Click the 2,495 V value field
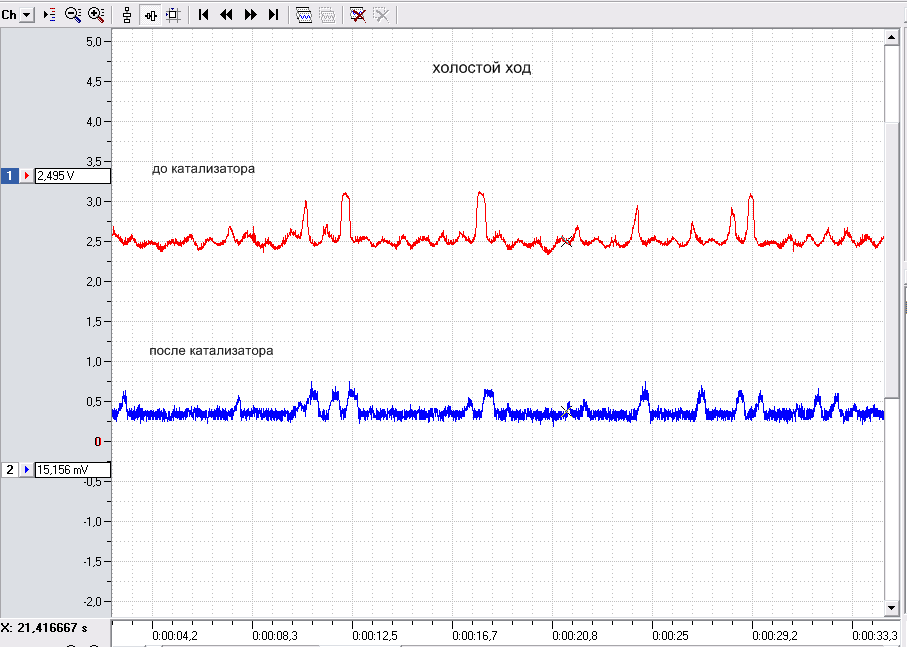907x647 pixels. click(x=73, y=176)
